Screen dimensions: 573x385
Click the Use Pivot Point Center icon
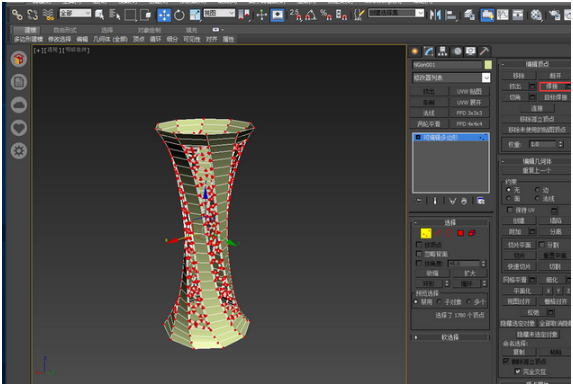pyautogui.click(x=244, y=15)
